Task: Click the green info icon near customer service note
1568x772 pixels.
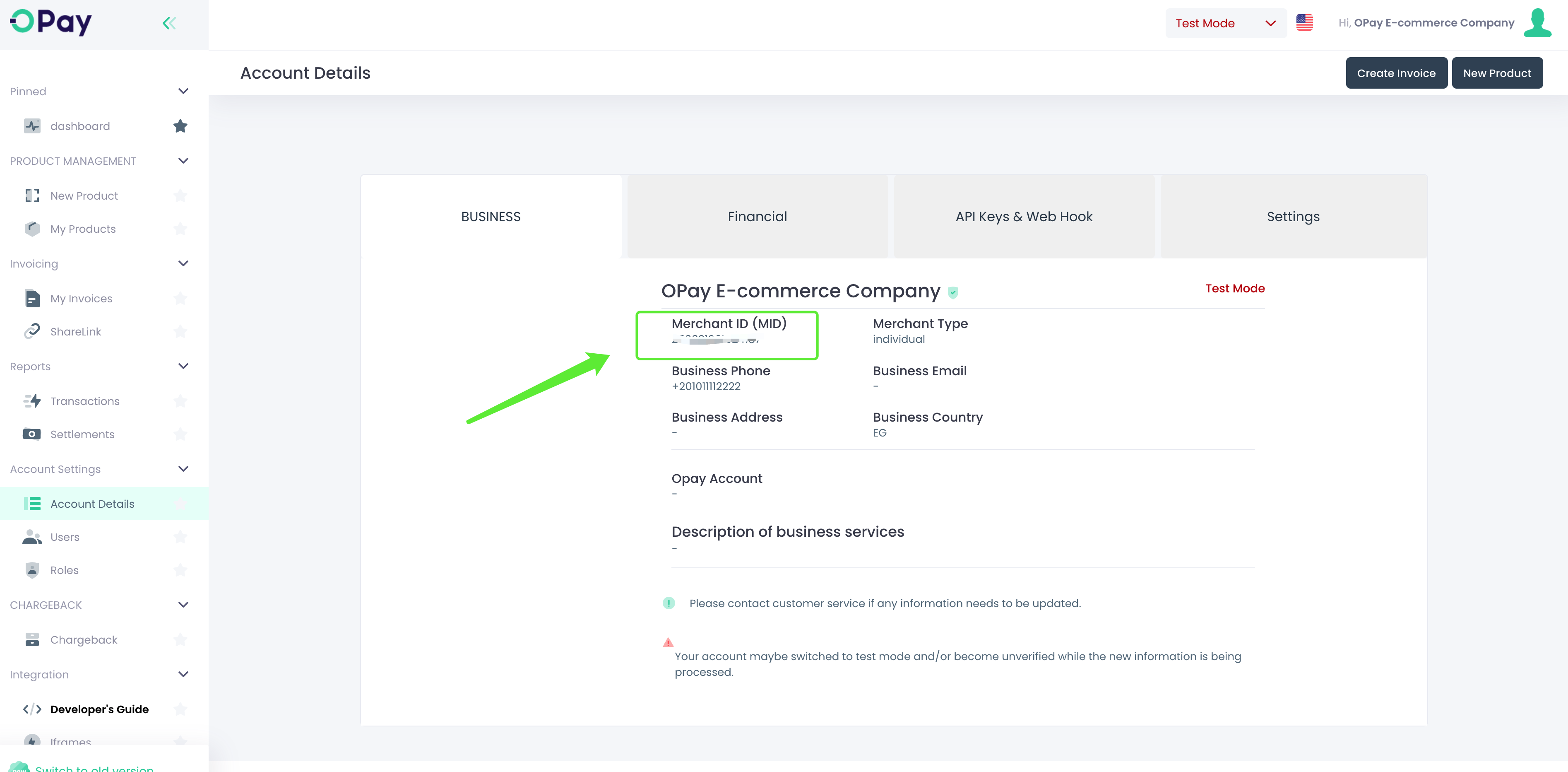Action: (669, 603)
